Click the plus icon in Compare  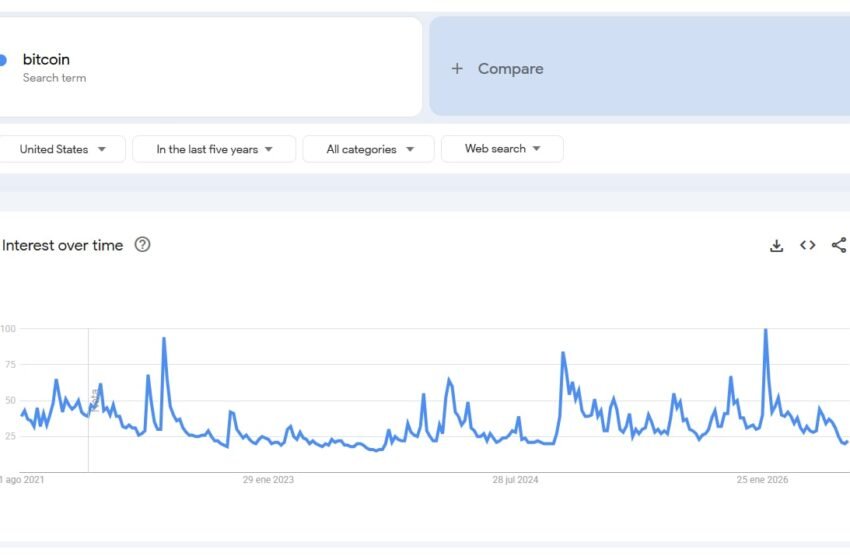pos(457,68)
